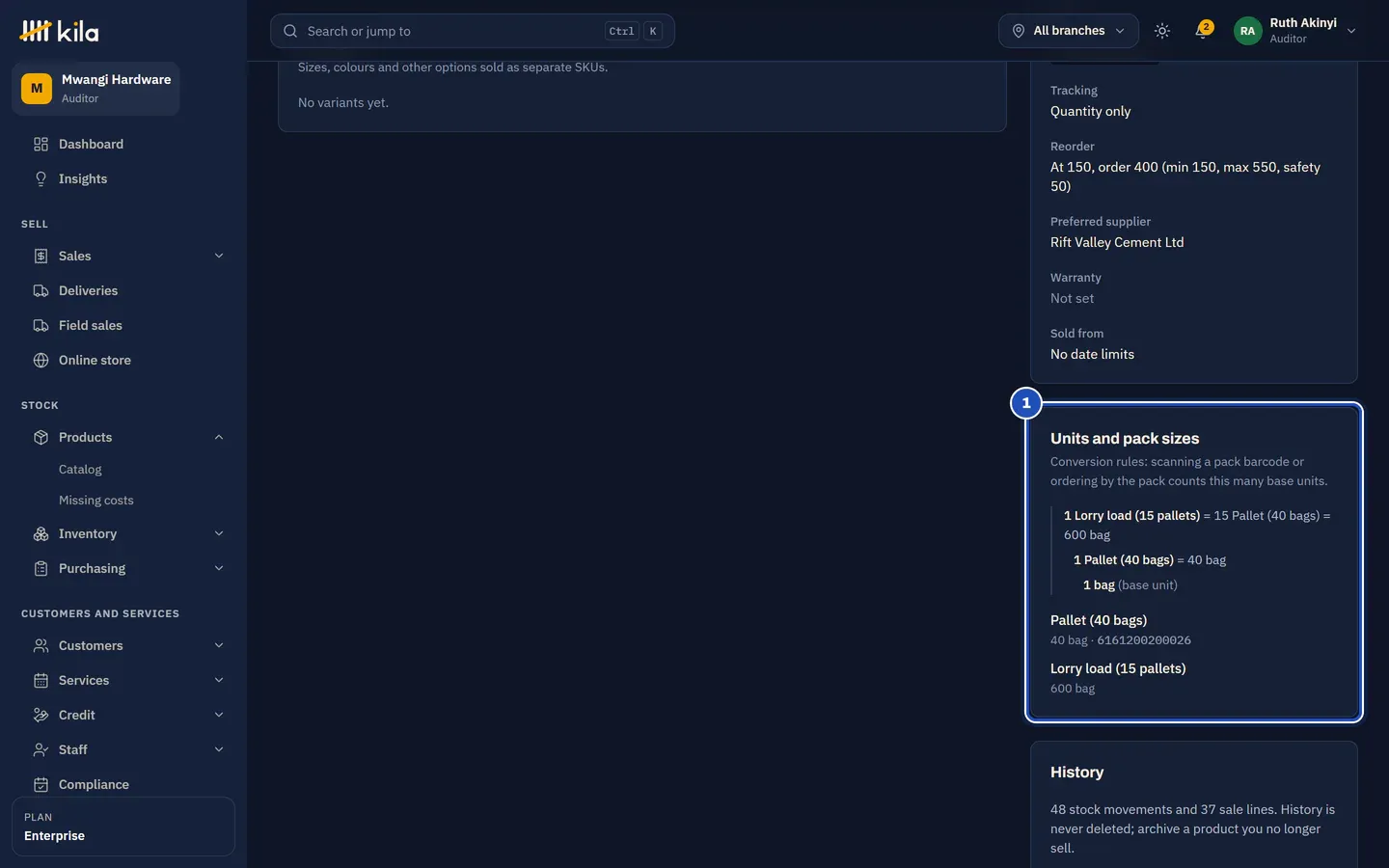Click the Kila logo
Viewport: 1389px width, 868px height.
pos(59,31)
